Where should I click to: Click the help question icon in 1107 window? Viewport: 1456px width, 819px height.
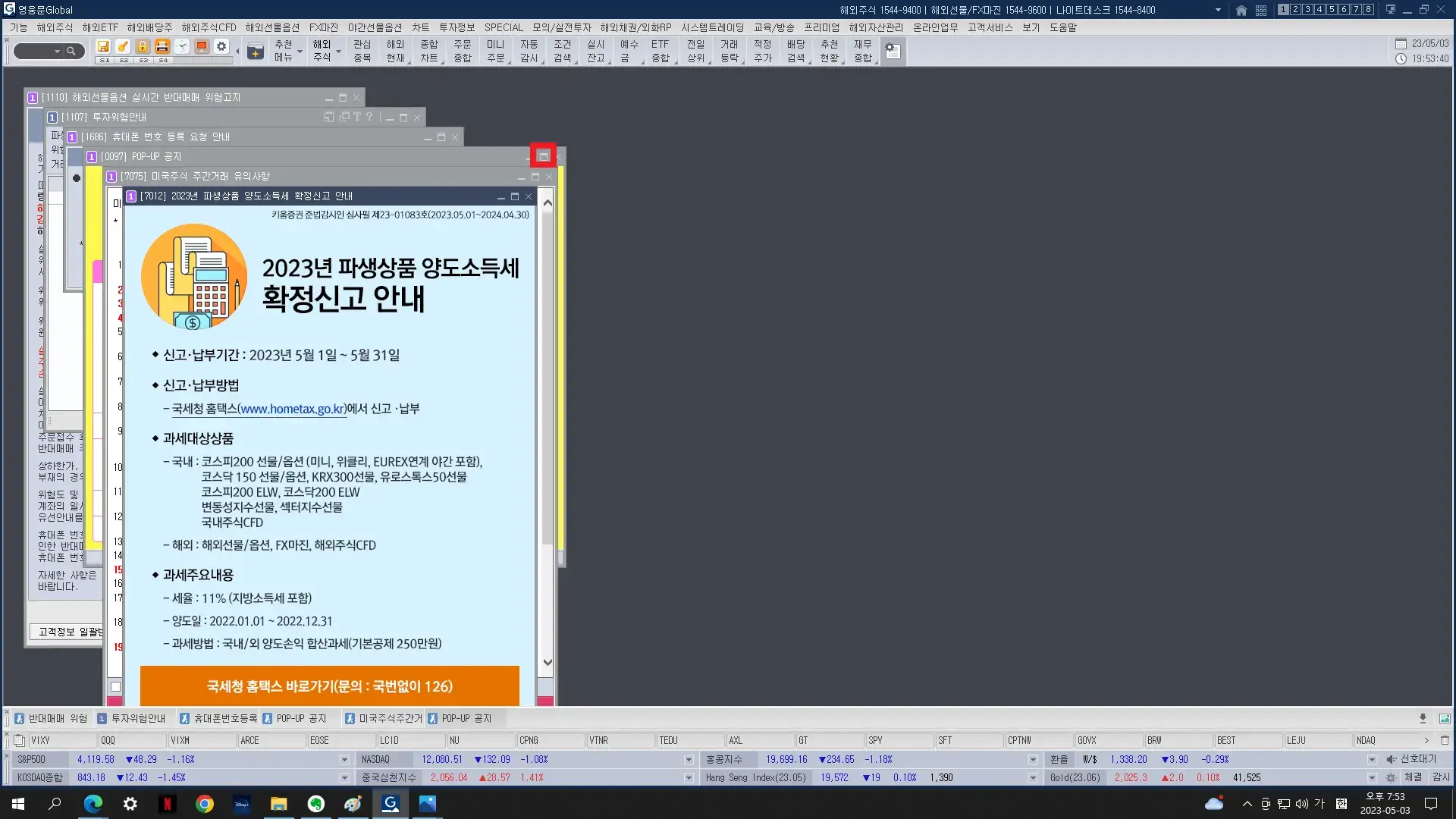tap(369, 117)
